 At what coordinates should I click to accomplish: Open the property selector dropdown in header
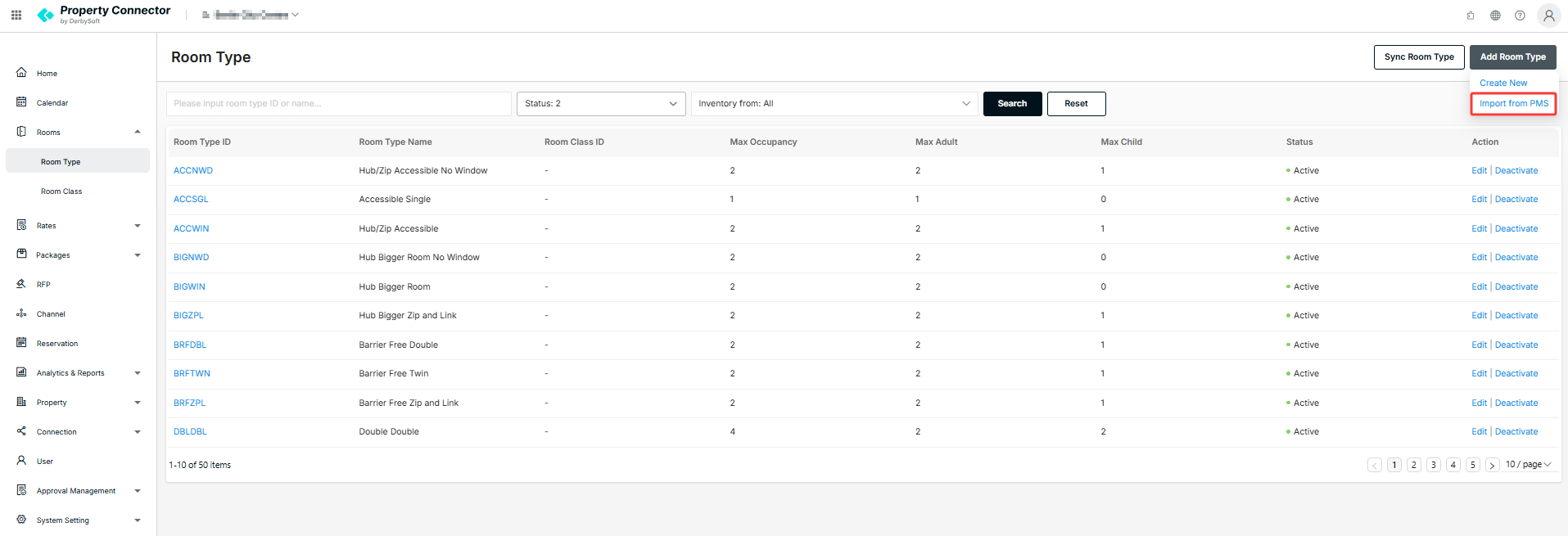251,15
